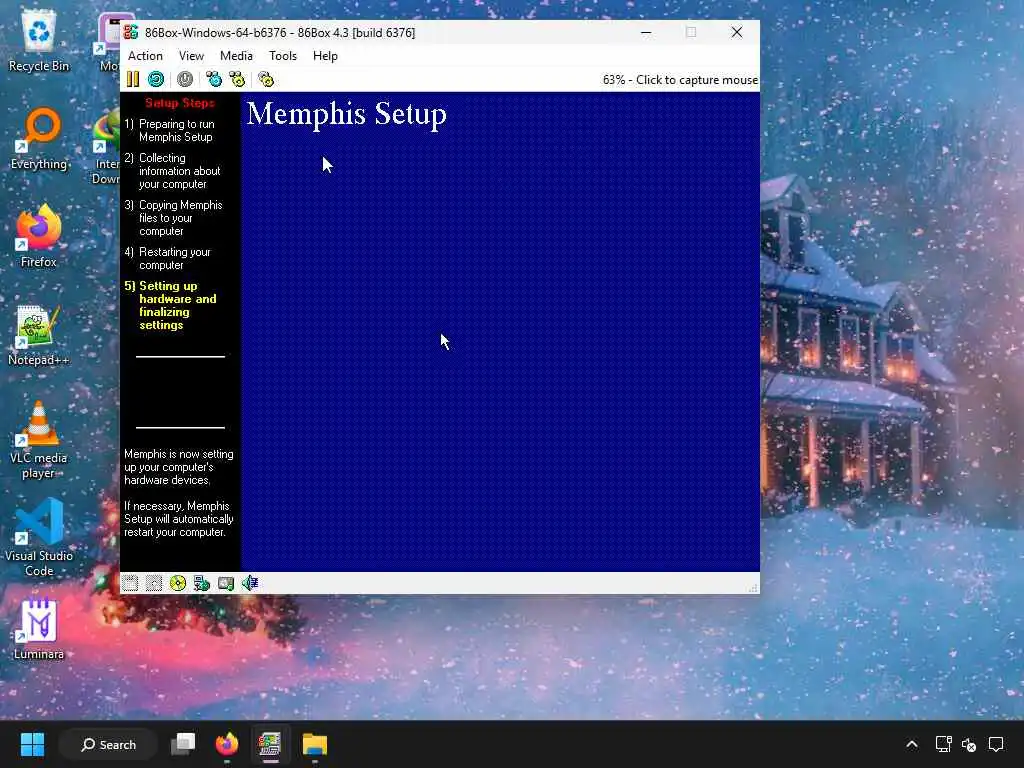Minimize the 86Box window

[x=646, y=32]
